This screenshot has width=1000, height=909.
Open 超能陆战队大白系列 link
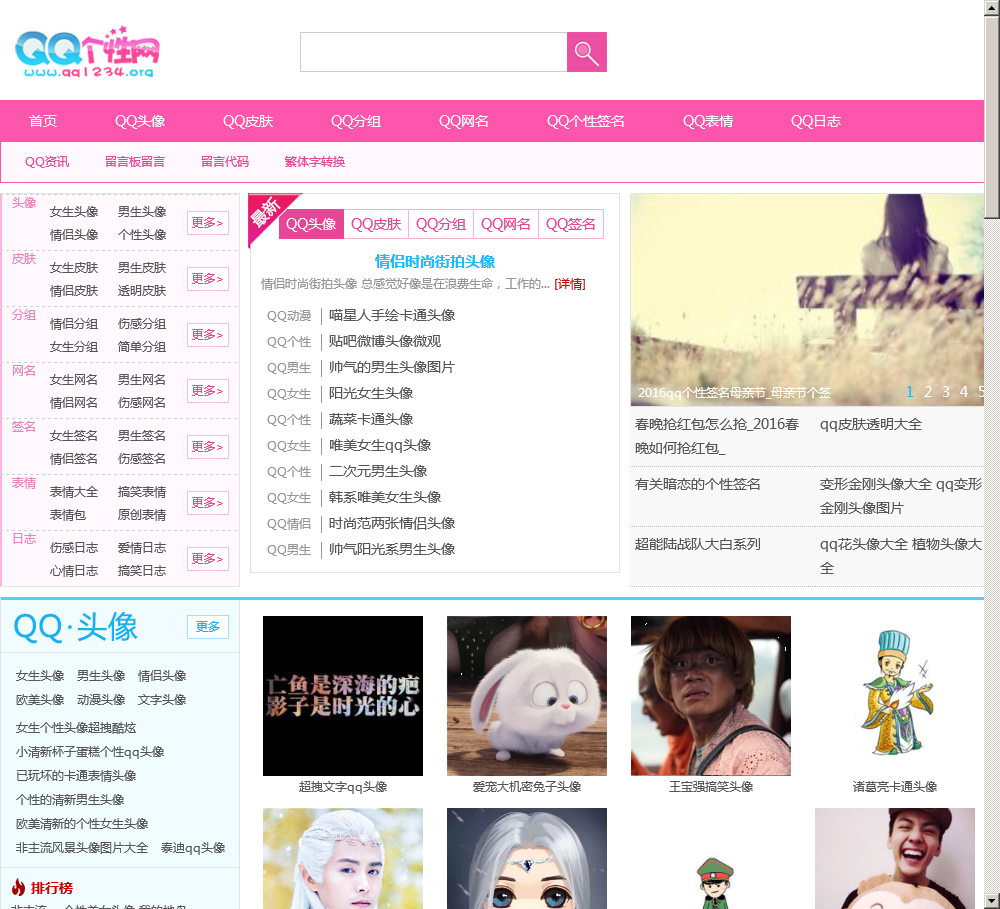pos(697,544)
